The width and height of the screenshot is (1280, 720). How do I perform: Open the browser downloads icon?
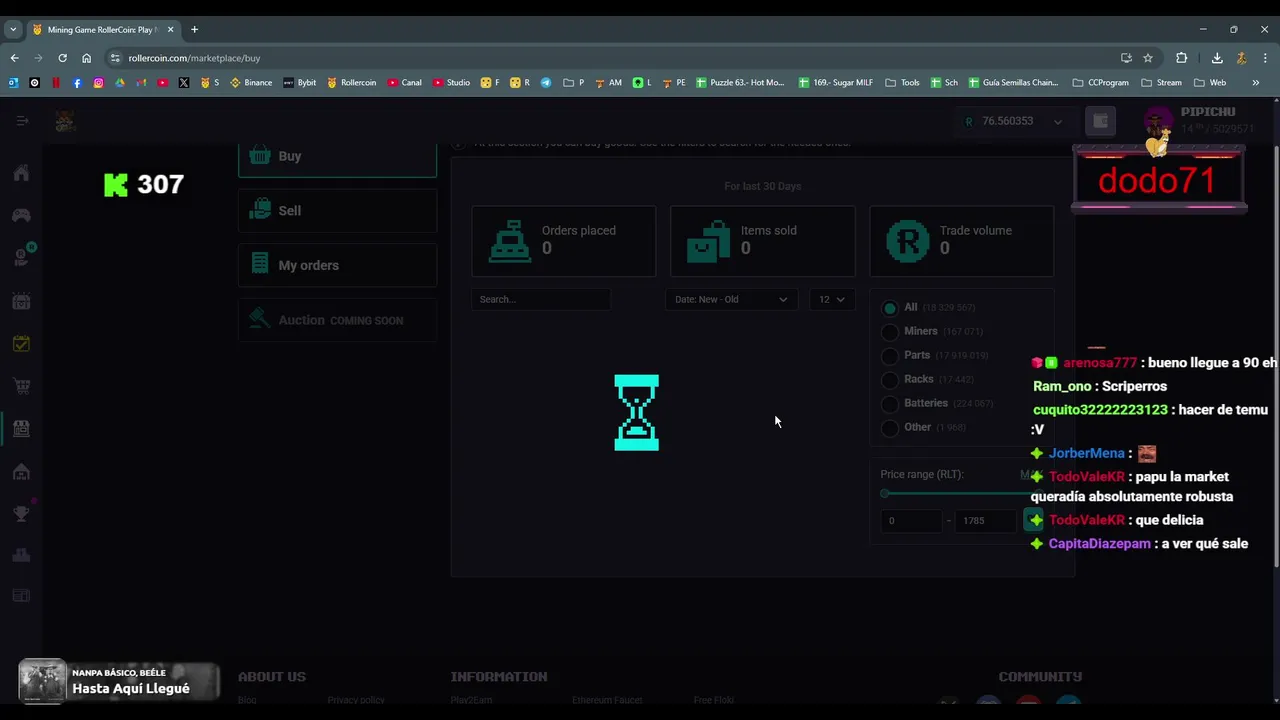[1217, 58]
